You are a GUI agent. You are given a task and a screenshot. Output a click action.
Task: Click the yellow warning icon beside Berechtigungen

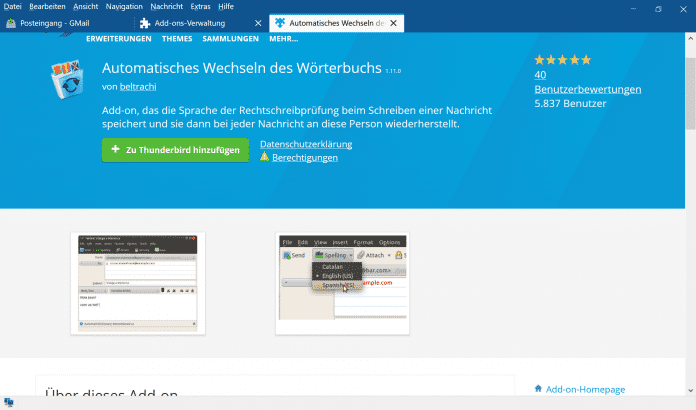(264, 157)
